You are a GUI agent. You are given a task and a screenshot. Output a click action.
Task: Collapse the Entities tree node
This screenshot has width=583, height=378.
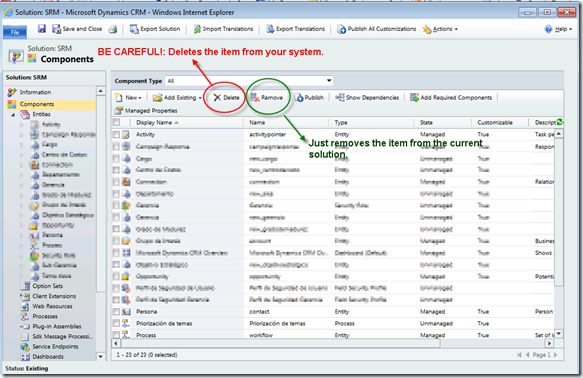13,114
